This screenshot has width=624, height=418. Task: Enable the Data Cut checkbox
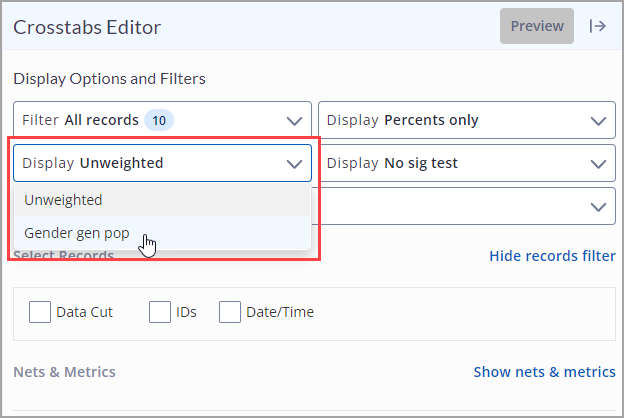click(x=40, y=312)
